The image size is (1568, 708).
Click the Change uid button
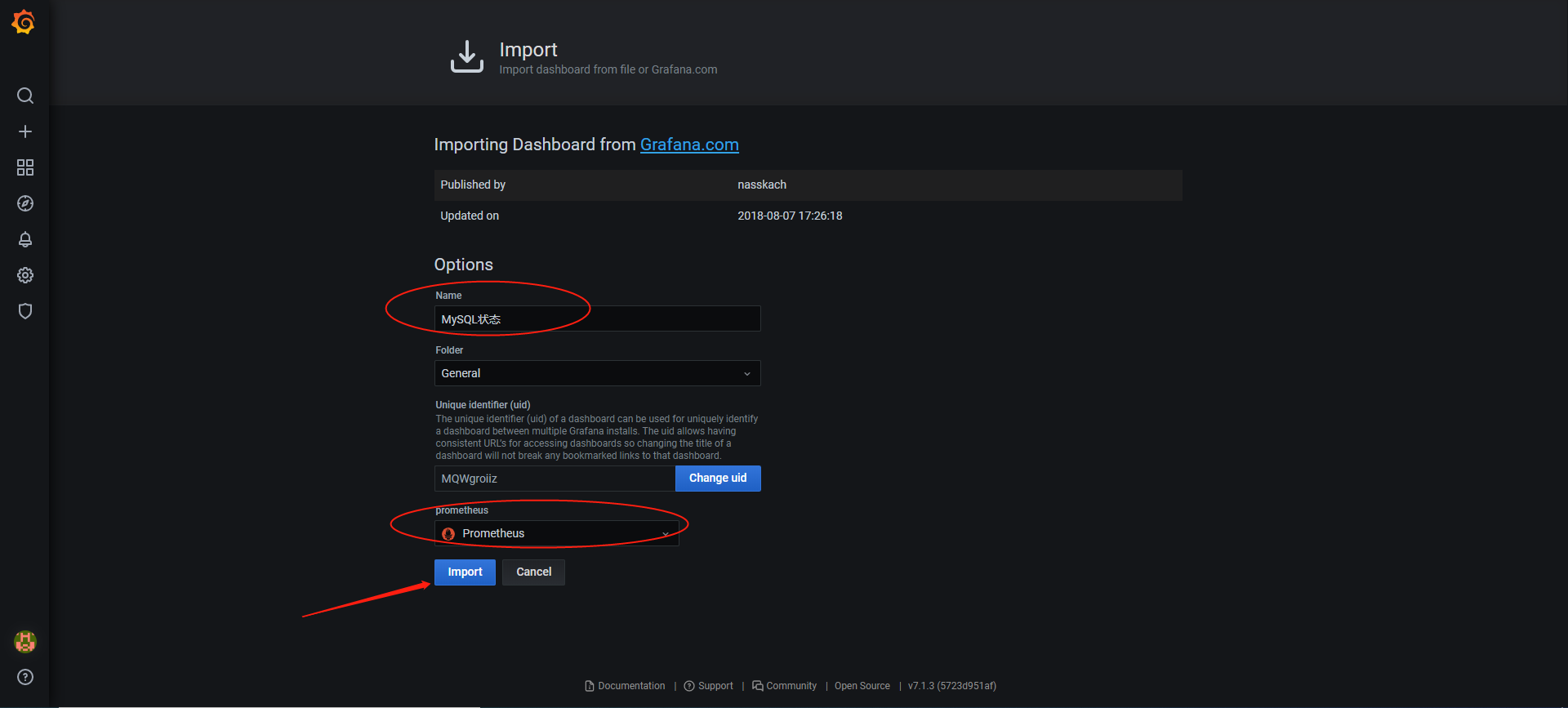coord(718,479)
